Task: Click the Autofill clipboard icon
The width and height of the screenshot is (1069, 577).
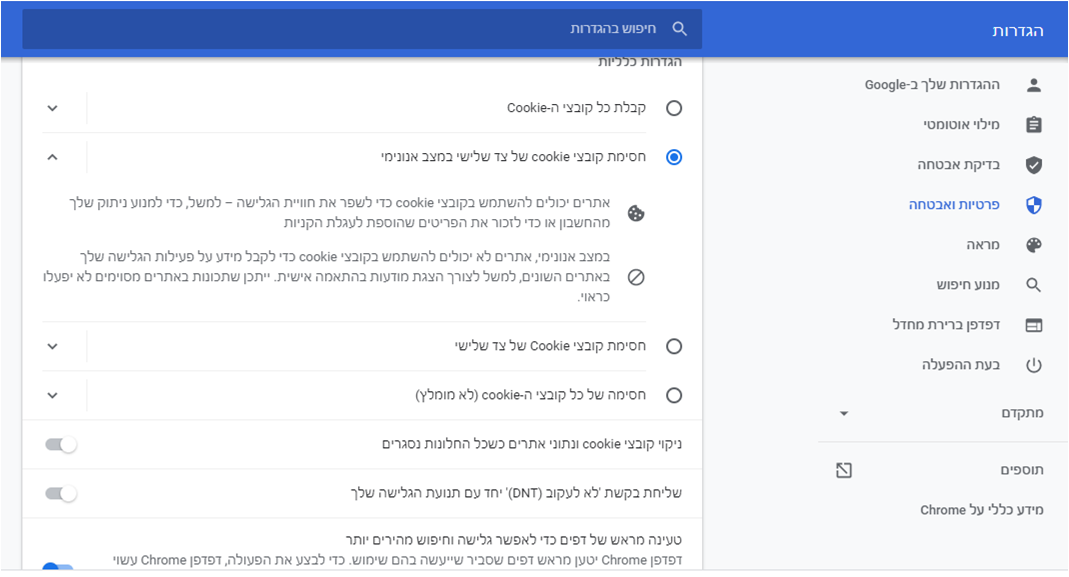Action: pyautogui.click(x=1034, y=125)
